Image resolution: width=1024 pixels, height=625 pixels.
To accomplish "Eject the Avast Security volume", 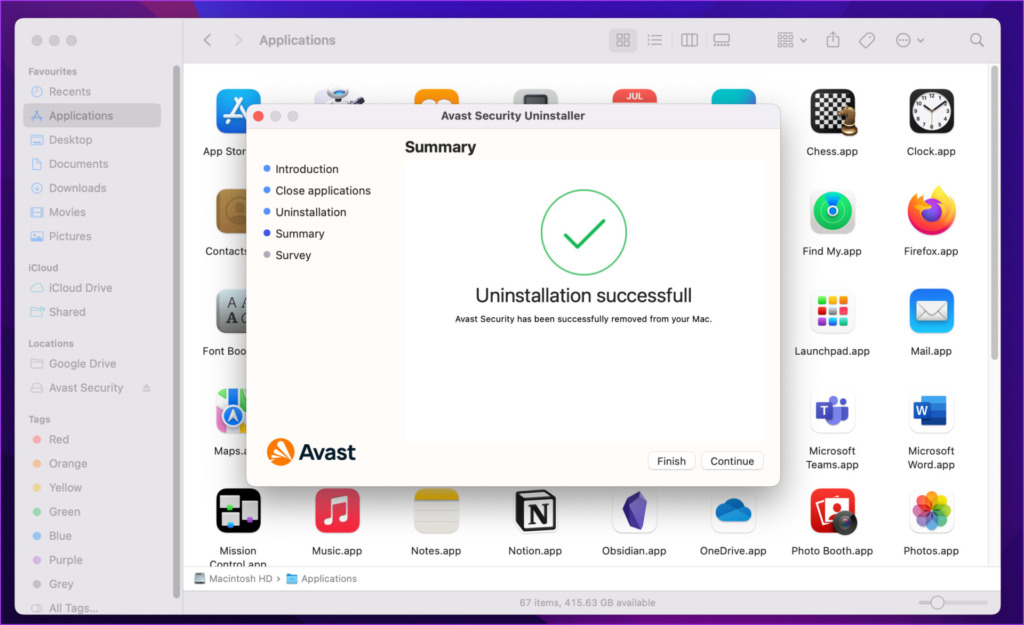I will 147,388.
